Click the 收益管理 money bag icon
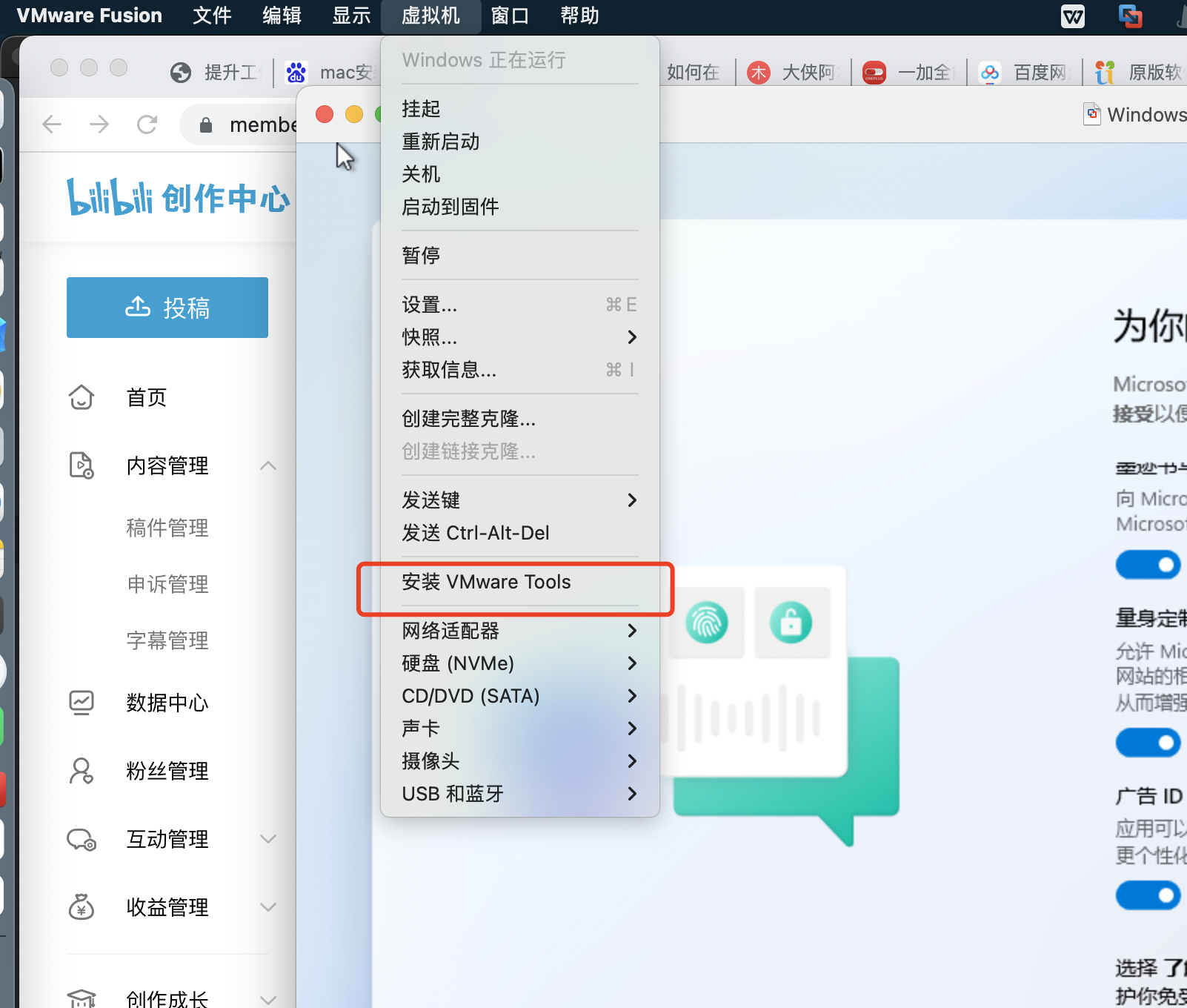The width and height of the screenshot is (1187, 1008). click(x=82, y=906)
